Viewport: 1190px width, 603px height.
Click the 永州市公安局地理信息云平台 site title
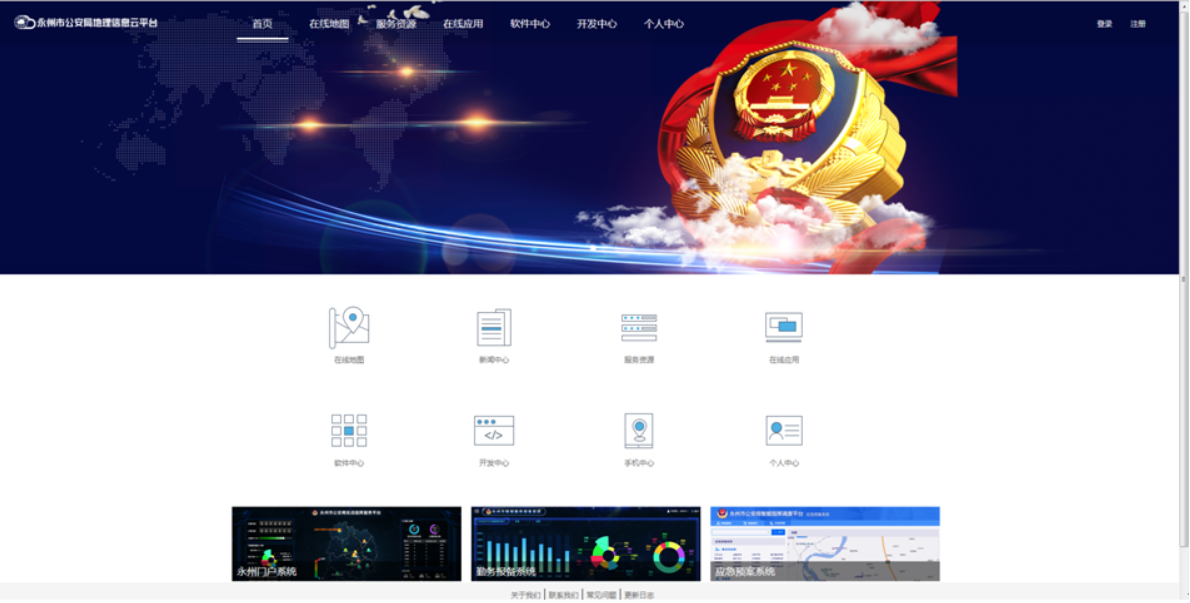98,23
